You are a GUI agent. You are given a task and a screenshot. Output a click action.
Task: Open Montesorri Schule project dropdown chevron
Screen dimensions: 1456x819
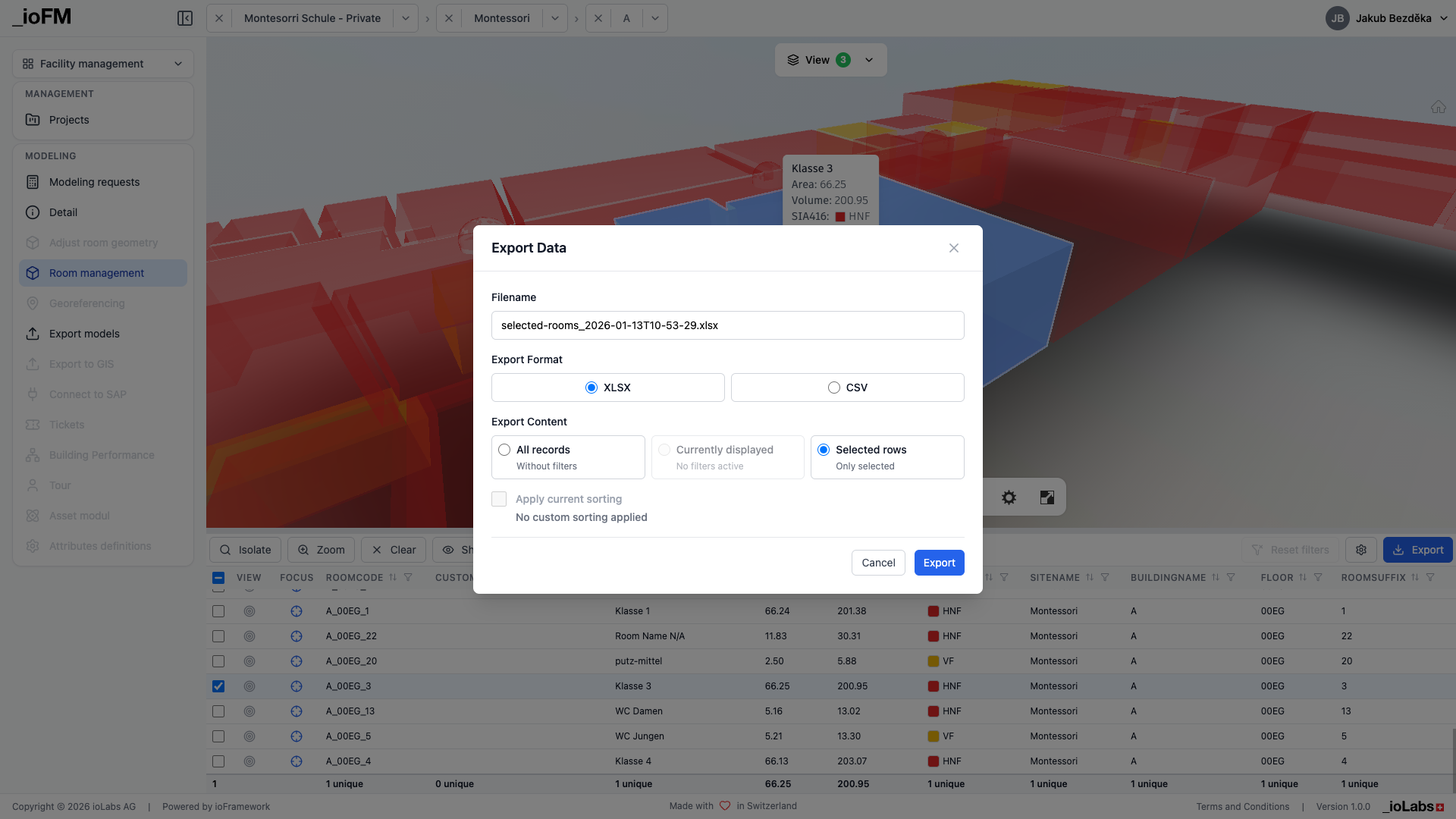[x=406, y=18]
